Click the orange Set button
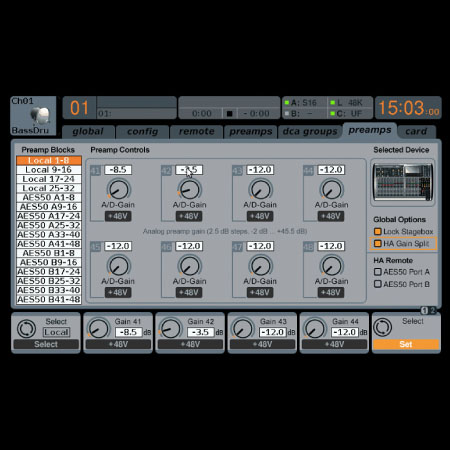This screenshot has width=450, height=450. click(x=406, y=344)
